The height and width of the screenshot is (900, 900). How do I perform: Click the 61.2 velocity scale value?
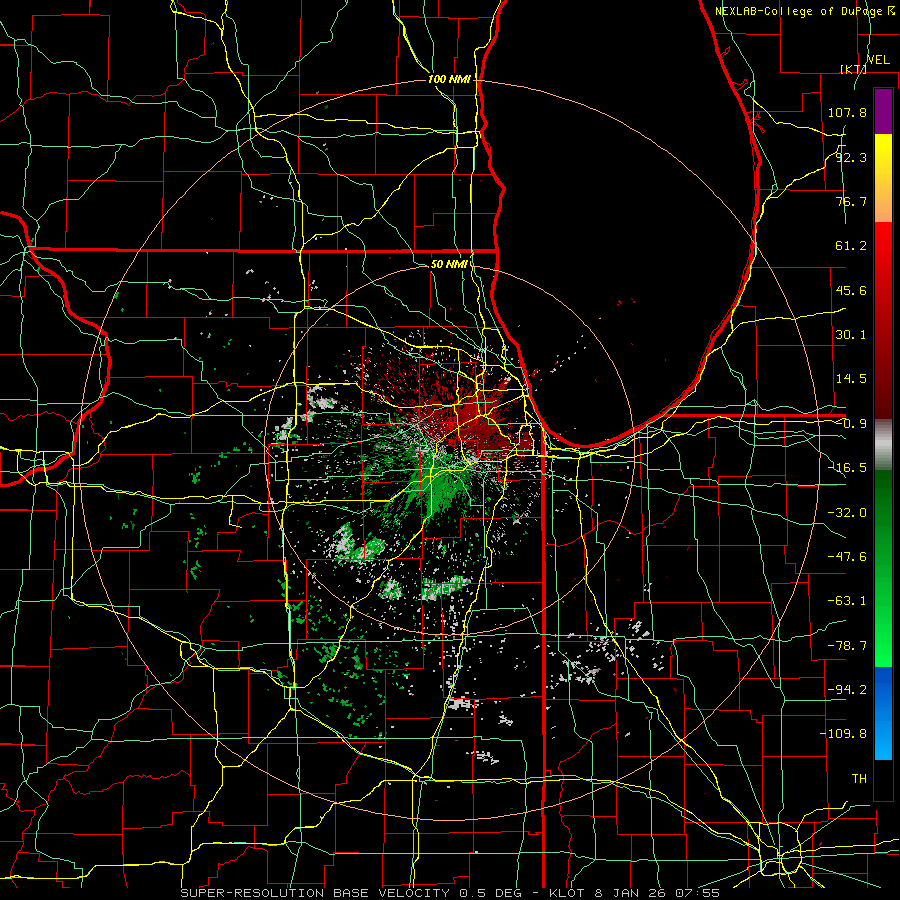(851, 246)
